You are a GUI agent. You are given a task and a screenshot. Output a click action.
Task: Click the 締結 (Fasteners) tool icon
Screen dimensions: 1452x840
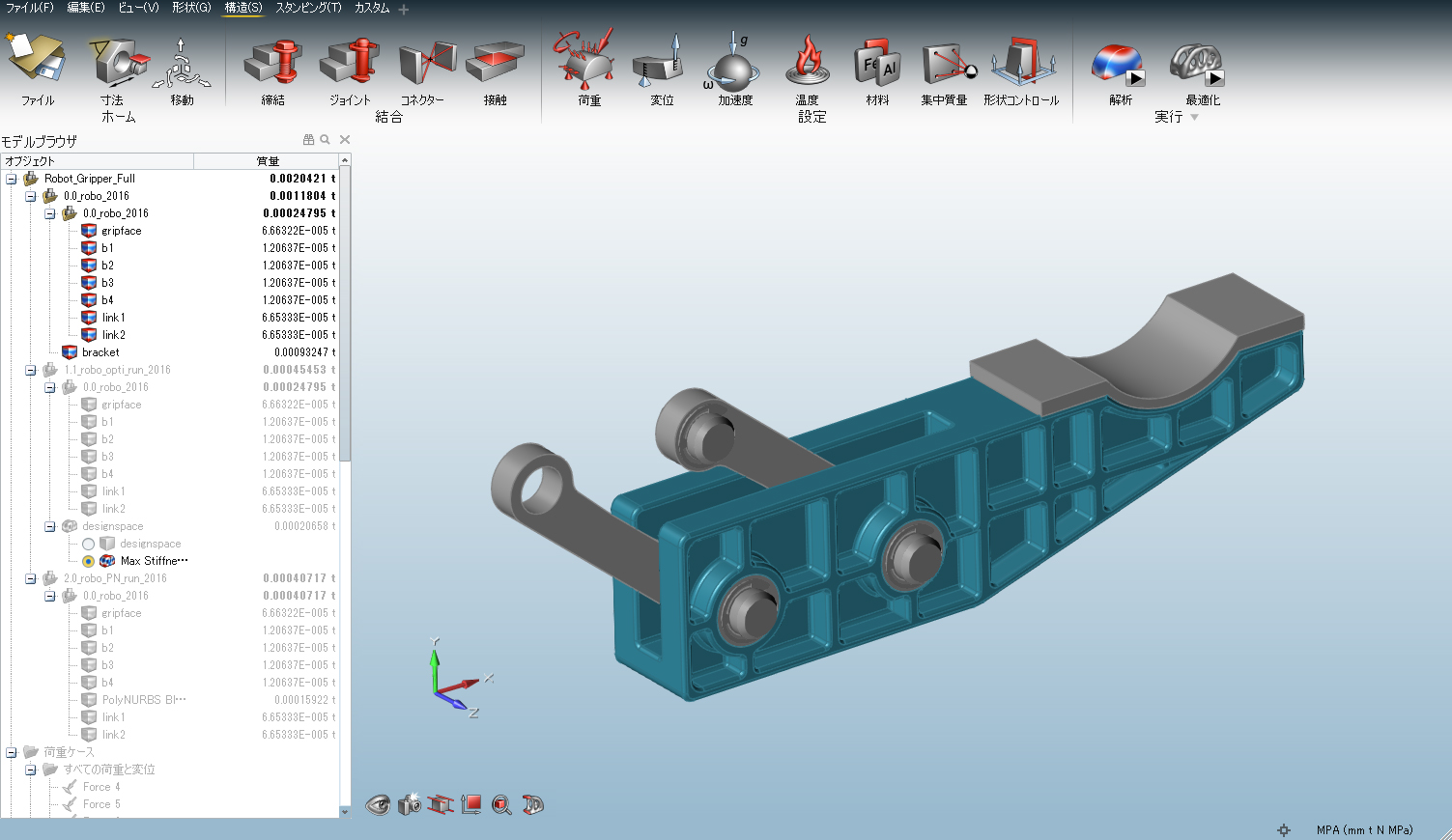pyautogui.click(x=273, y=64)
